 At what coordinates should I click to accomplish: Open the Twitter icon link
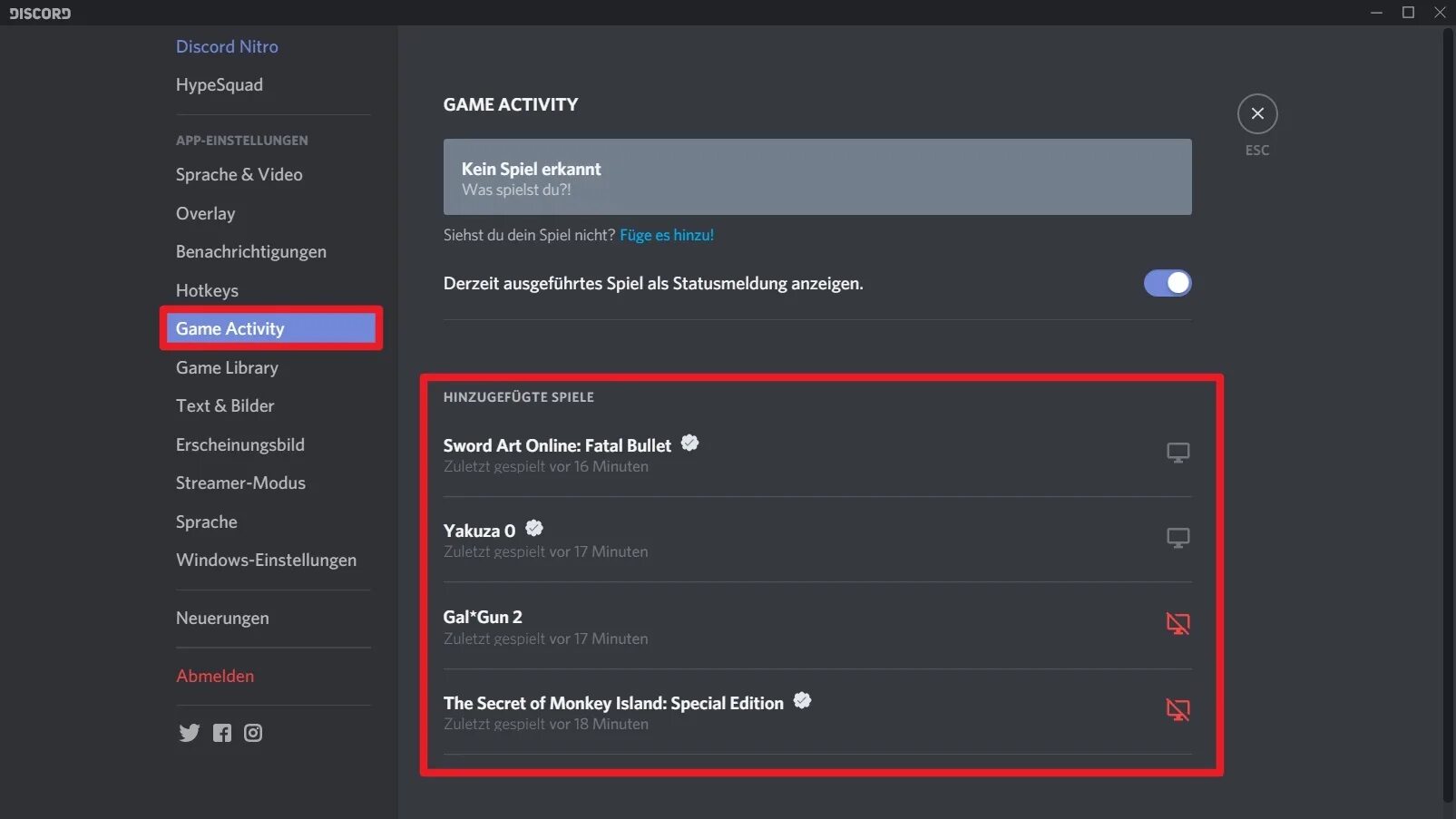[x=189, y=733]
